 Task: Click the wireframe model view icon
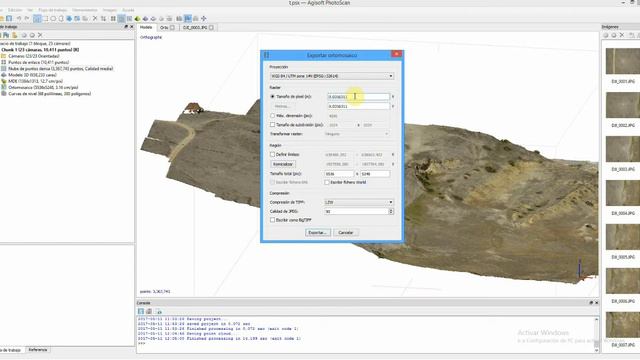[153, 18]
